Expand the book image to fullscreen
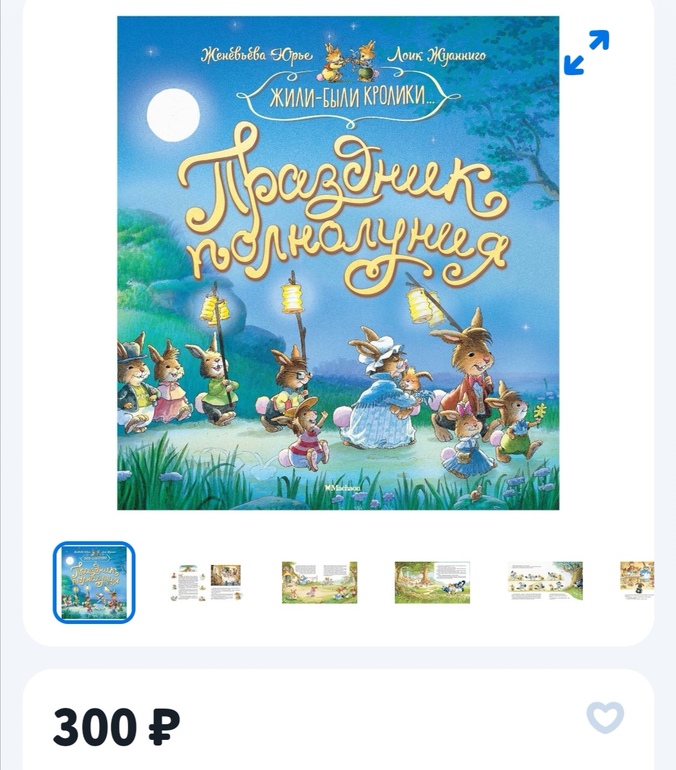Image resolution: width=676 pixels, height=770 pixels. 587,53
